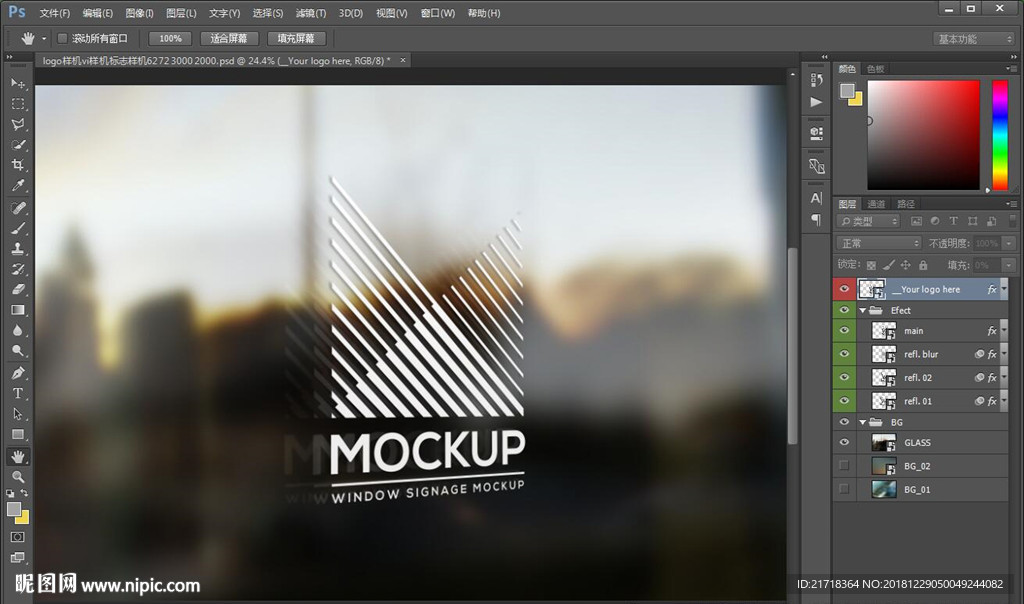Open the fill slider dropdown
Viewport: 1024px width, 604px height.
coord(1009,265)
